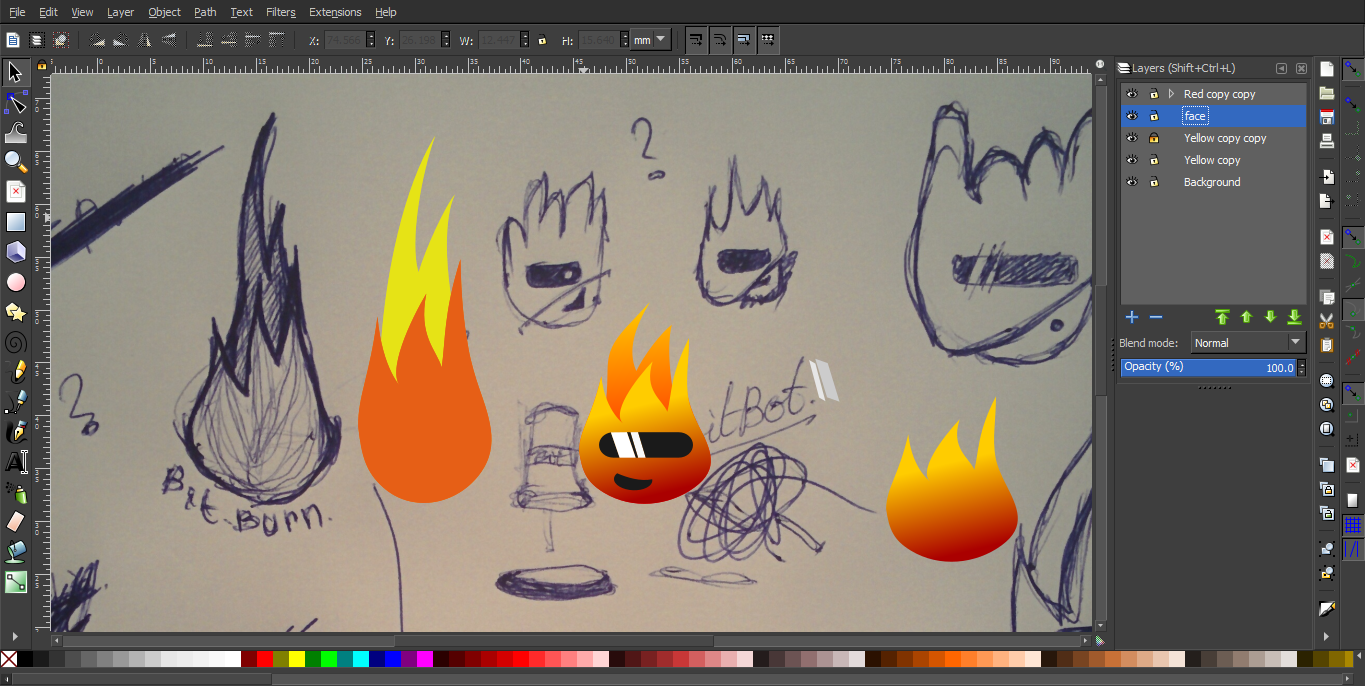The image size is (1365, 686).
Task: Choose the Circle ellipse tool
Action: 16,282
